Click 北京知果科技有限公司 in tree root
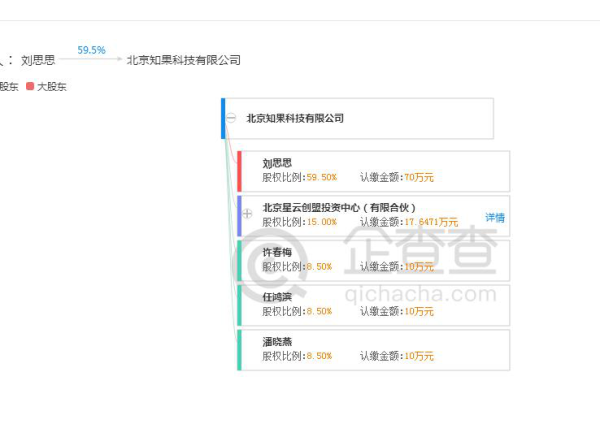The height and width of the screenshot is (437, 600). 295,118
